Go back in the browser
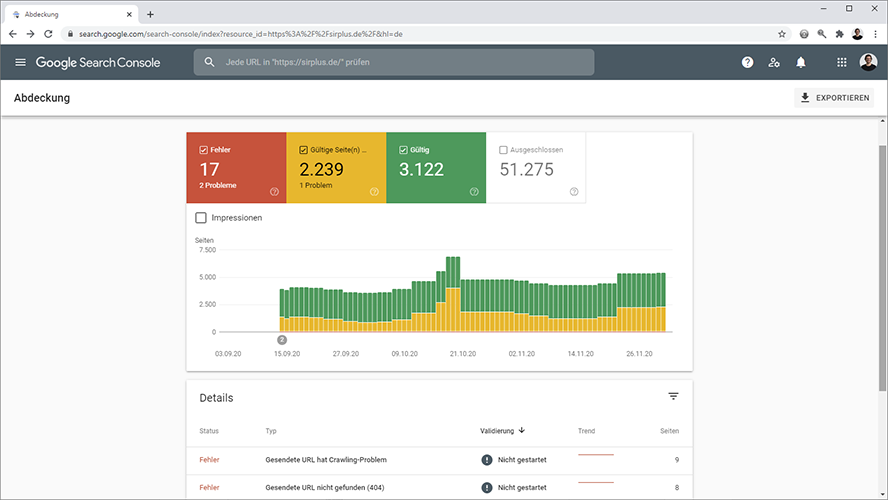This screenshot has width=888, height=500. [x=12, y=34]
